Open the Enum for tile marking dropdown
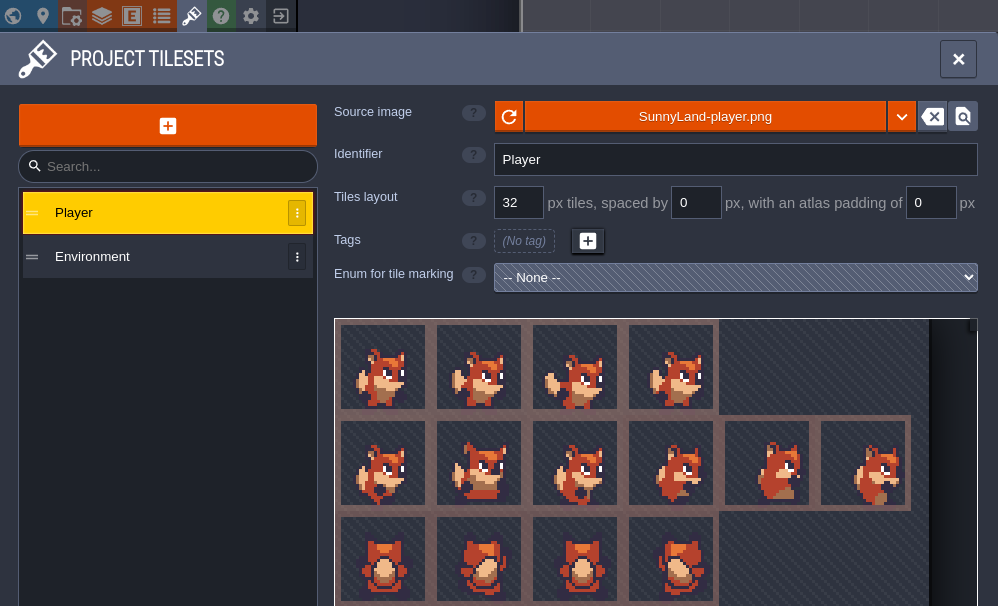 [735, 277]
